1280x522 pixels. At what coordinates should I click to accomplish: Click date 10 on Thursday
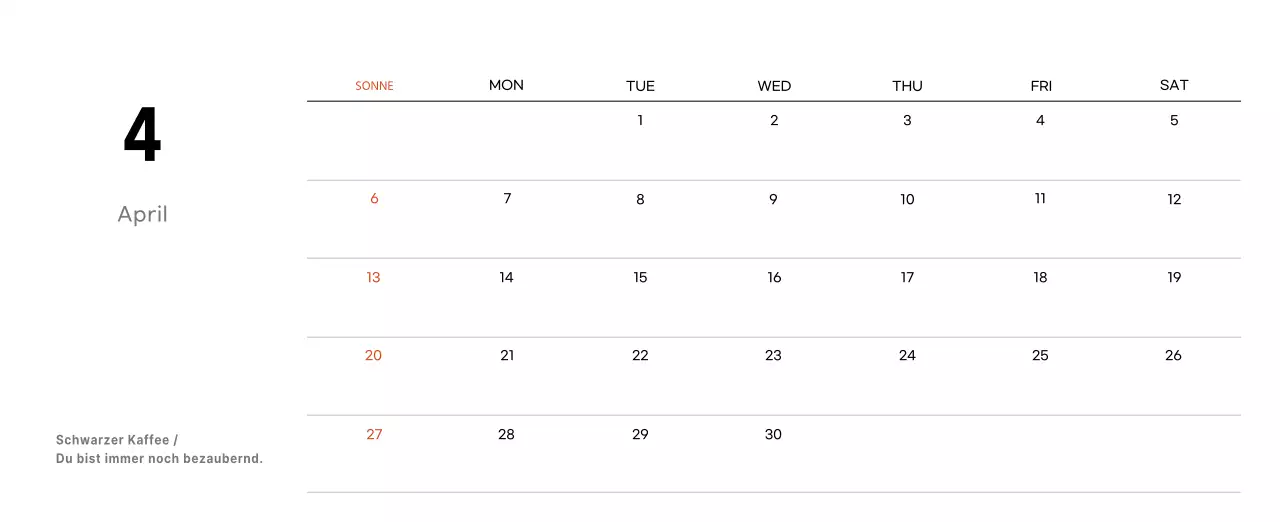pos(907,200)
